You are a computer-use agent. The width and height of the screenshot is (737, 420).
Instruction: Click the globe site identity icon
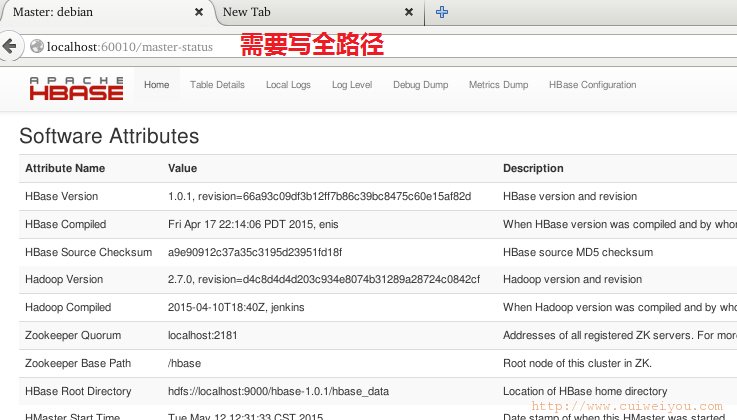pyautogui.click(x=37, y=46)
